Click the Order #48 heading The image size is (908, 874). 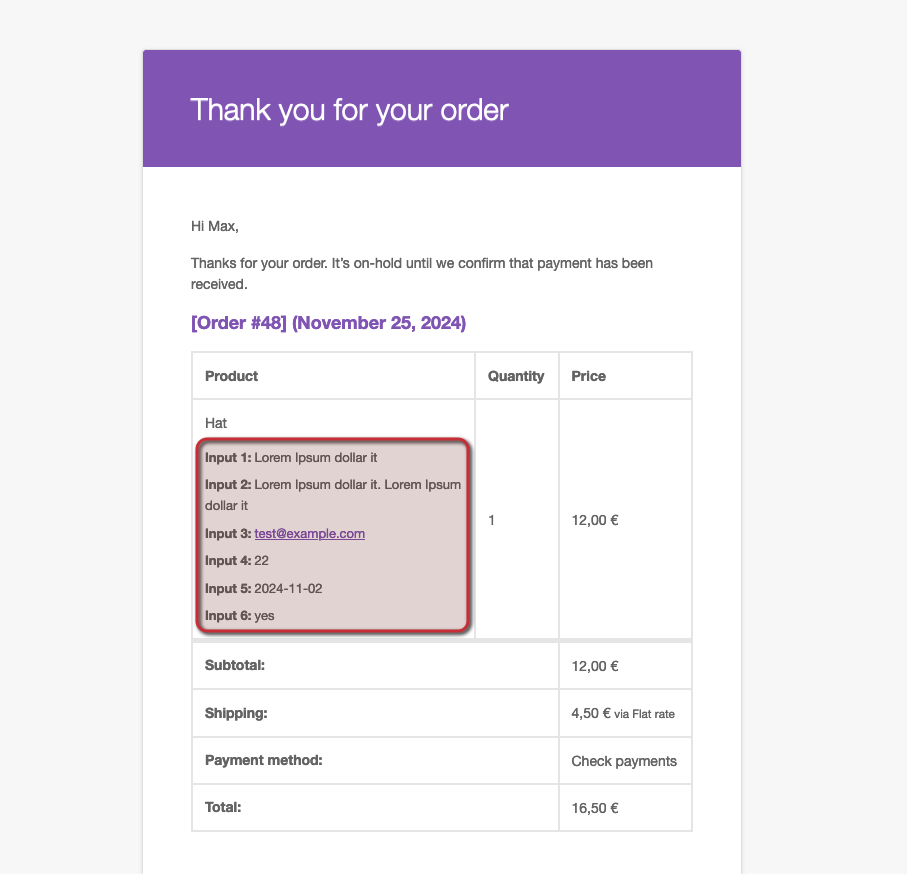tap(328, 323)
